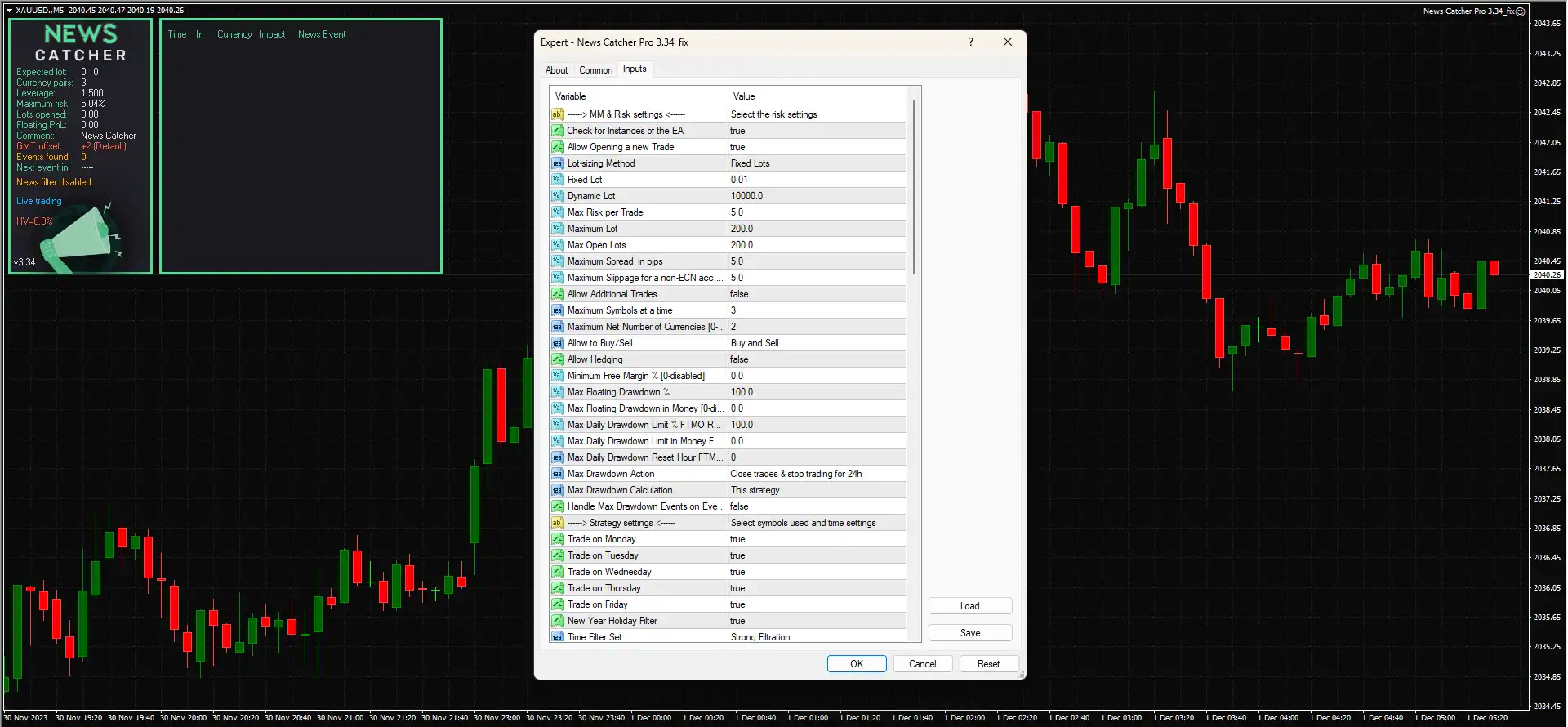Viewport: 1568px width, 727px height.
Task: Click the icon beside Maximum Lot row
Action: pyautogui.click(x=558, y=229)
